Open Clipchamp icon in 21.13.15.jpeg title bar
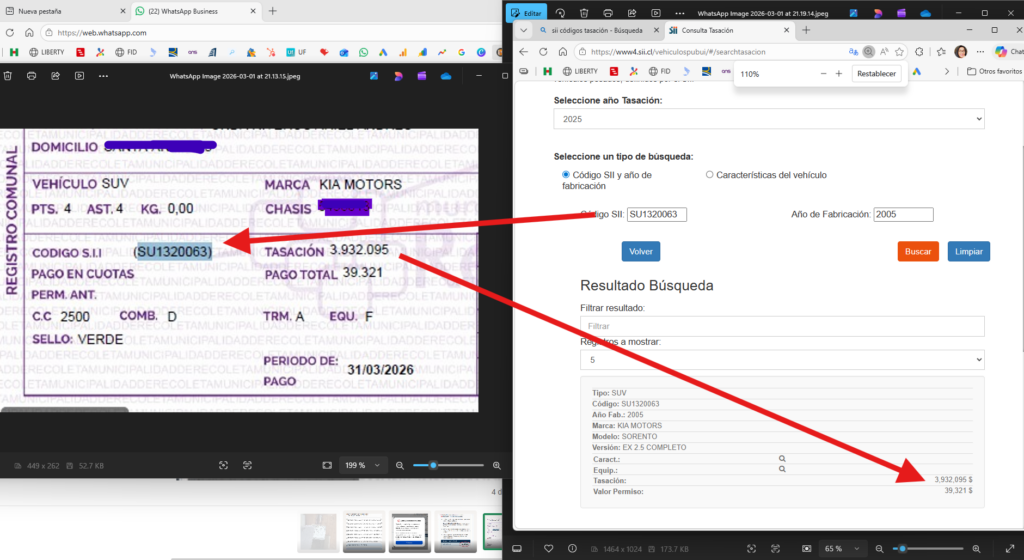The height and width of the screenshot is (560, 1024). (x=423, y=76)
